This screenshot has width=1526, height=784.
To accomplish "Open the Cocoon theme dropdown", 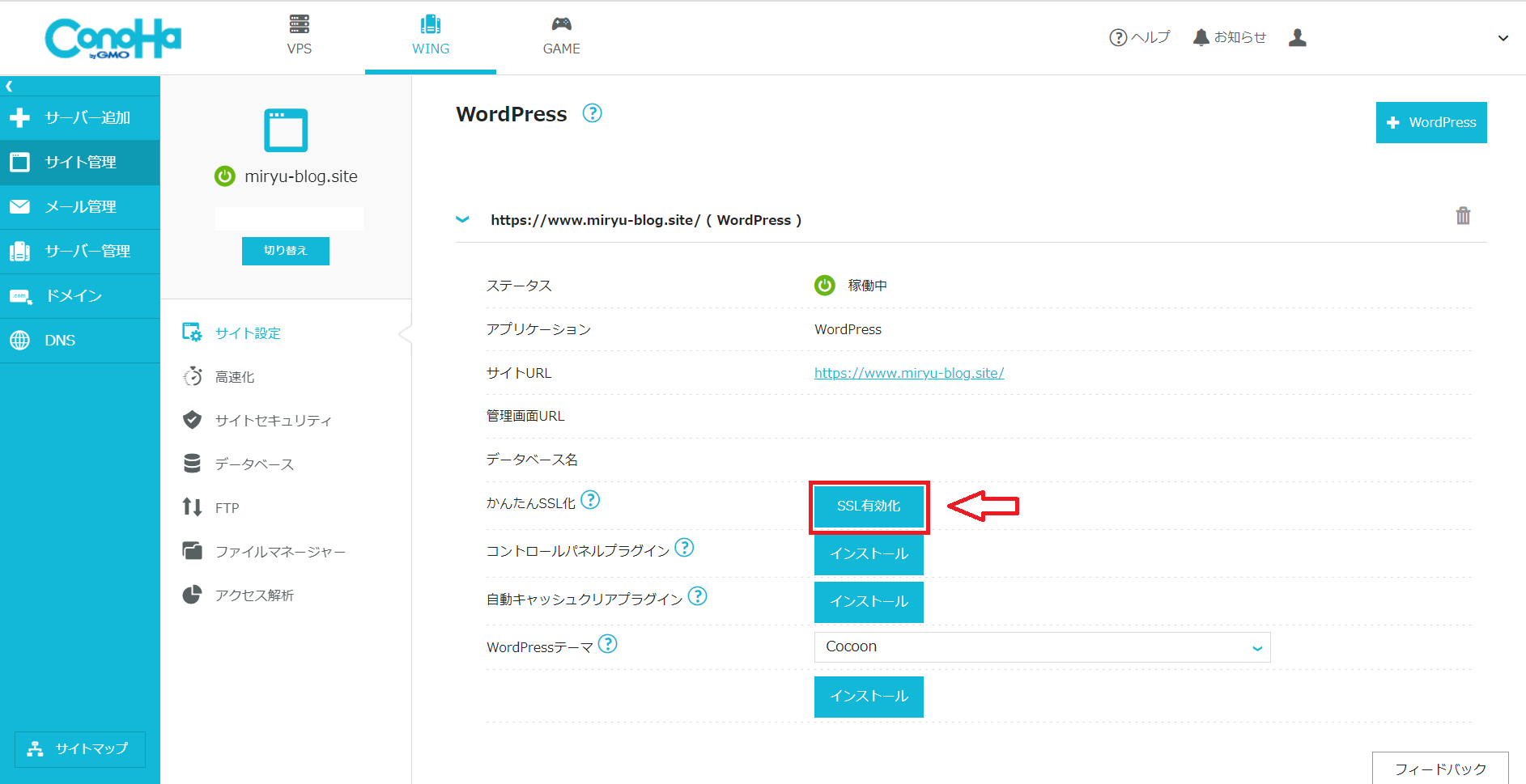I will 1043,647.
